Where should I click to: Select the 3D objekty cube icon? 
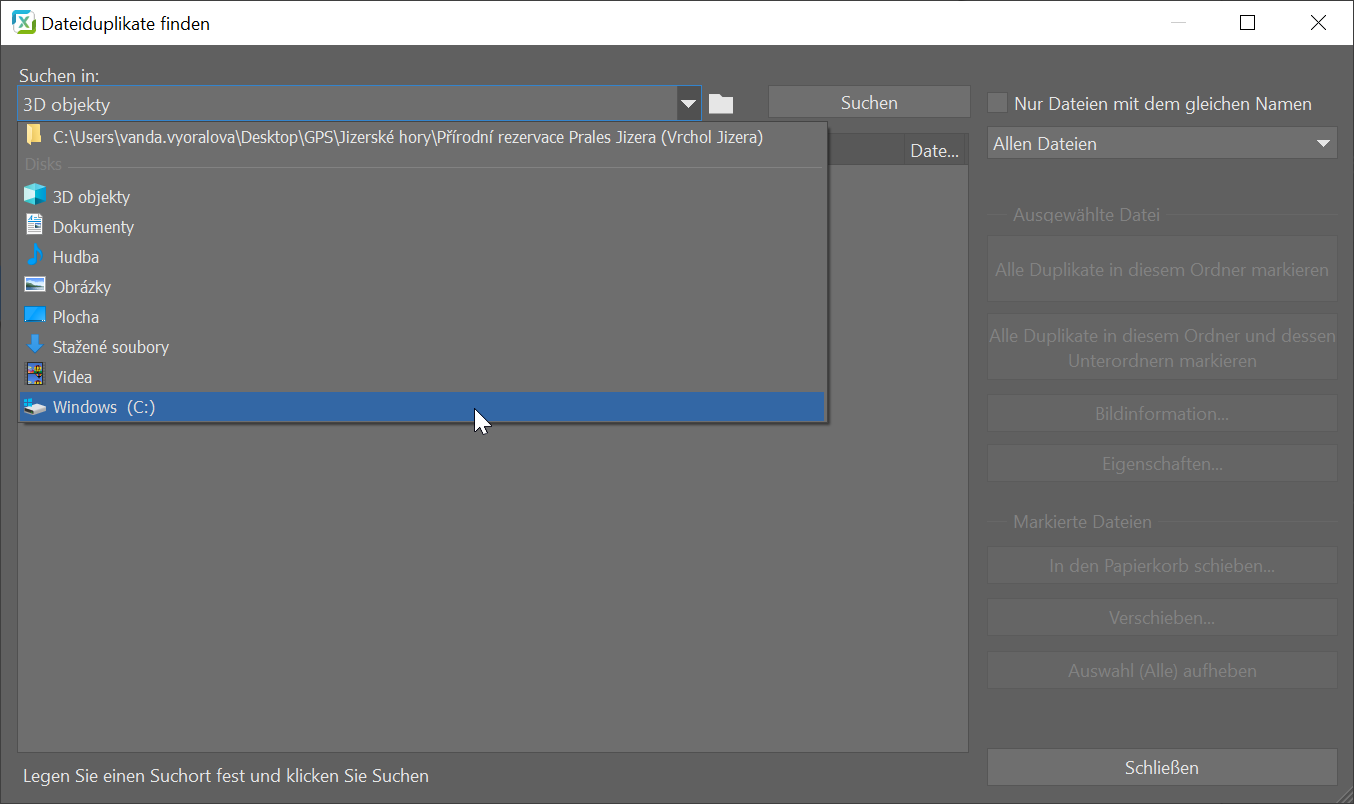(x=35, y=196)
